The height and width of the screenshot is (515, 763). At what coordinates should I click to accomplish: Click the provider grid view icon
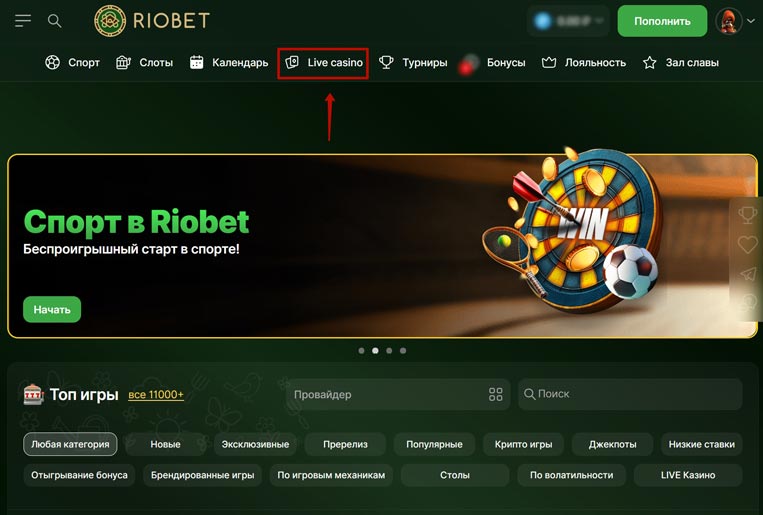click(495, 394)
